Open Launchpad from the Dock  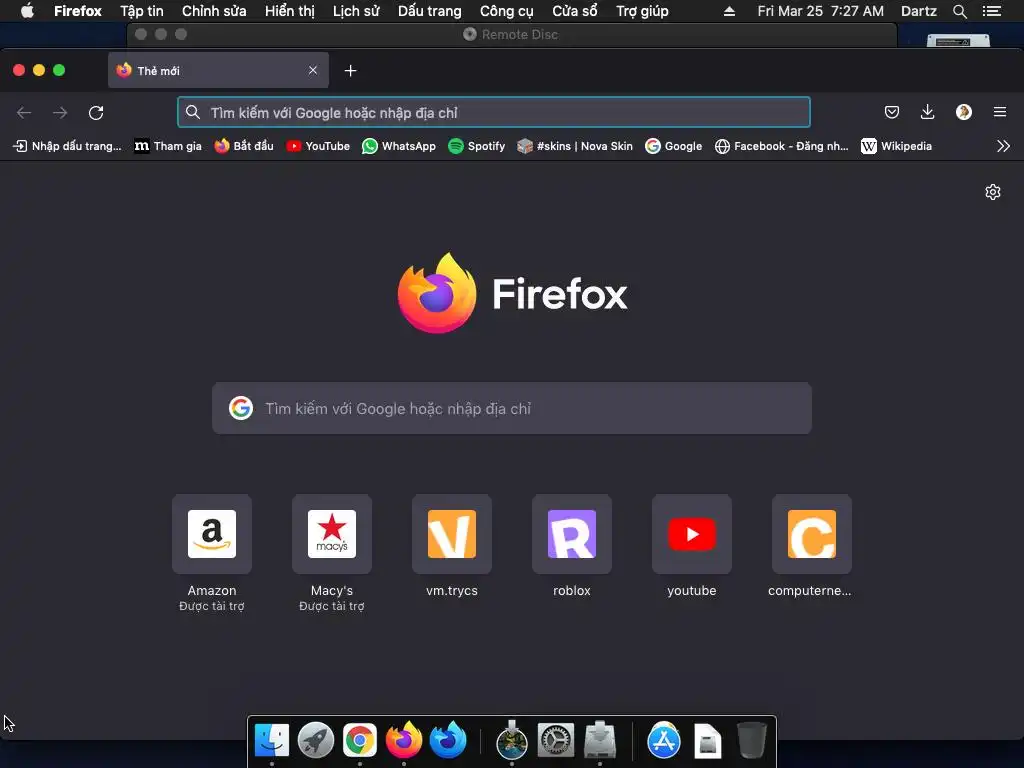[315, 741]
